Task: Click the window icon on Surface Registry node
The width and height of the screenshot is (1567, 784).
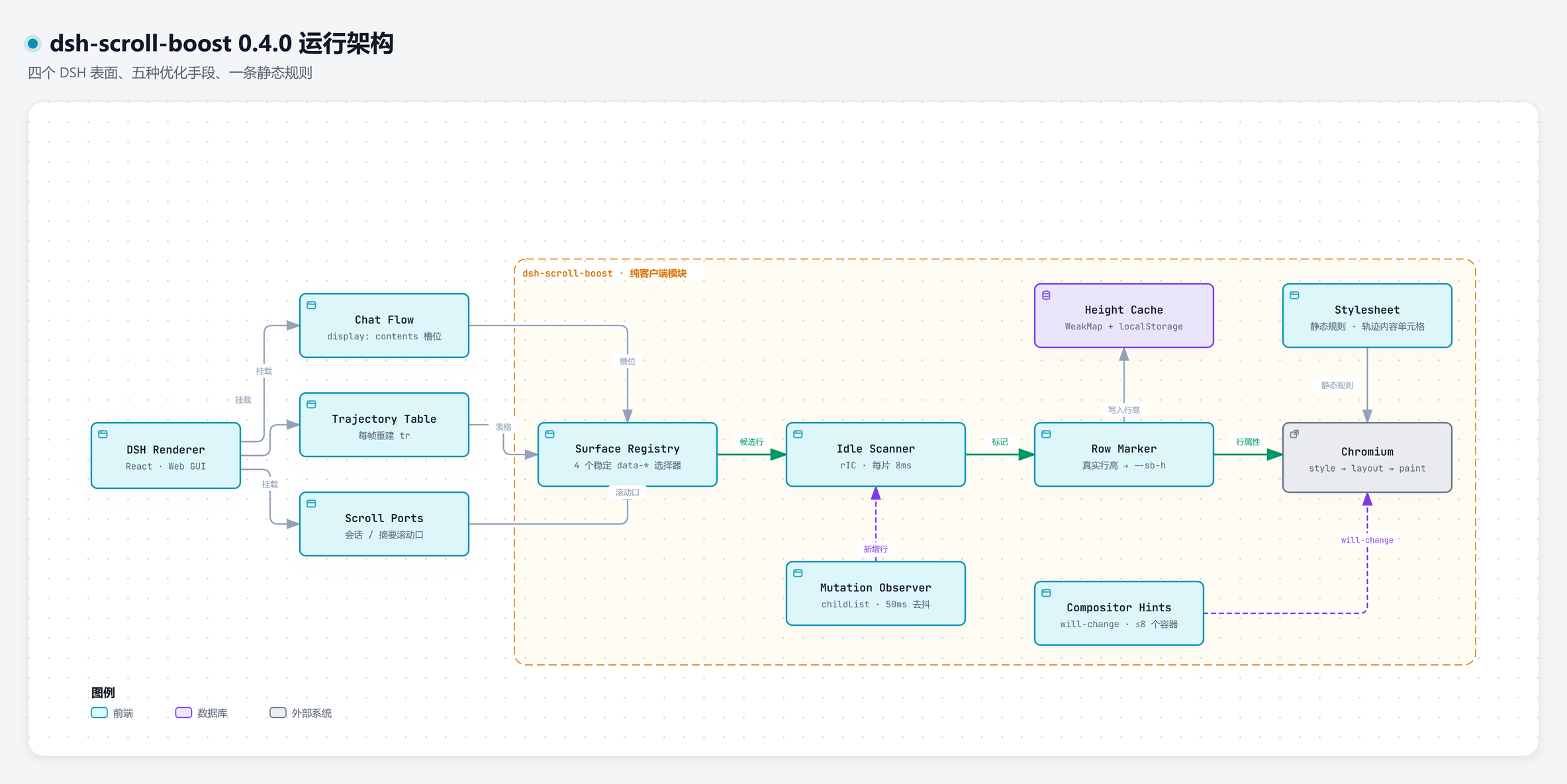Action: click(x=549, y=434)
